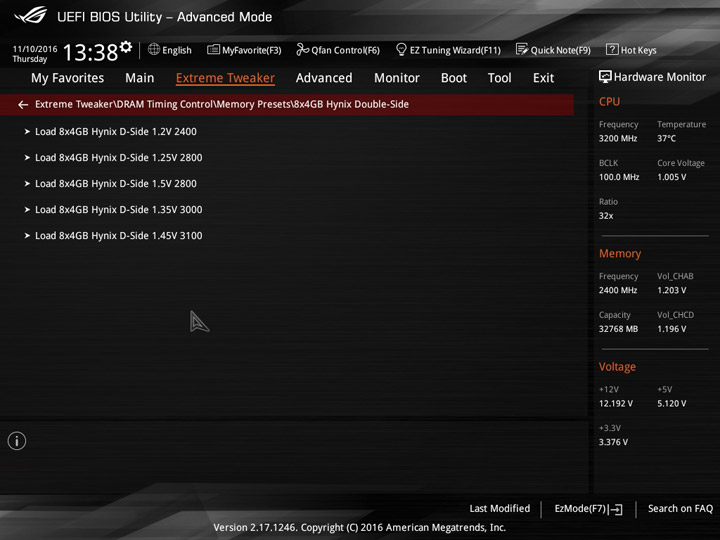Click the breadcrumb path text
Screen dimensions: 720x540
click(222, 104)
